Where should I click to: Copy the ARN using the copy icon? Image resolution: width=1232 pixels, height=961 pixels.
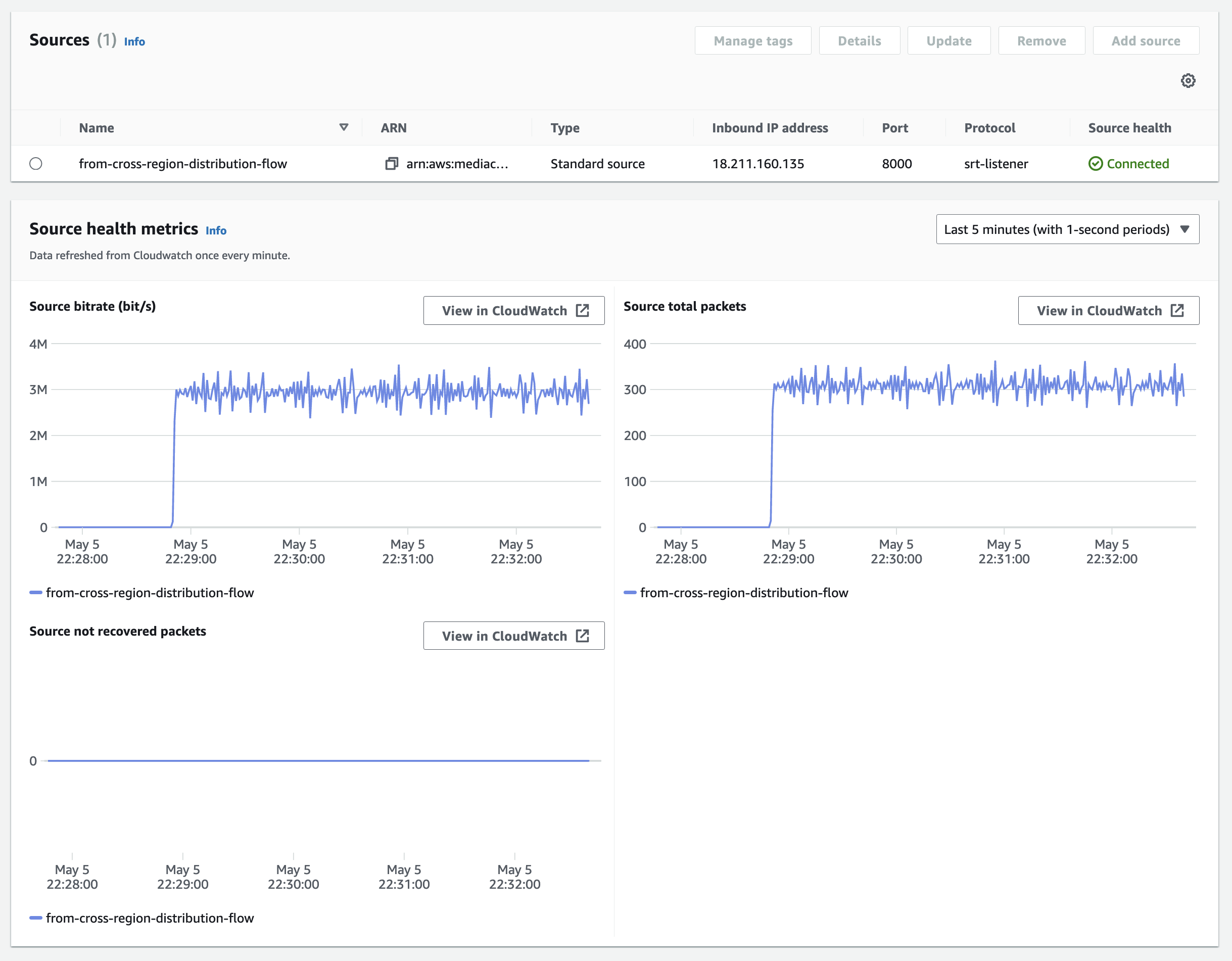pos(391,164)
